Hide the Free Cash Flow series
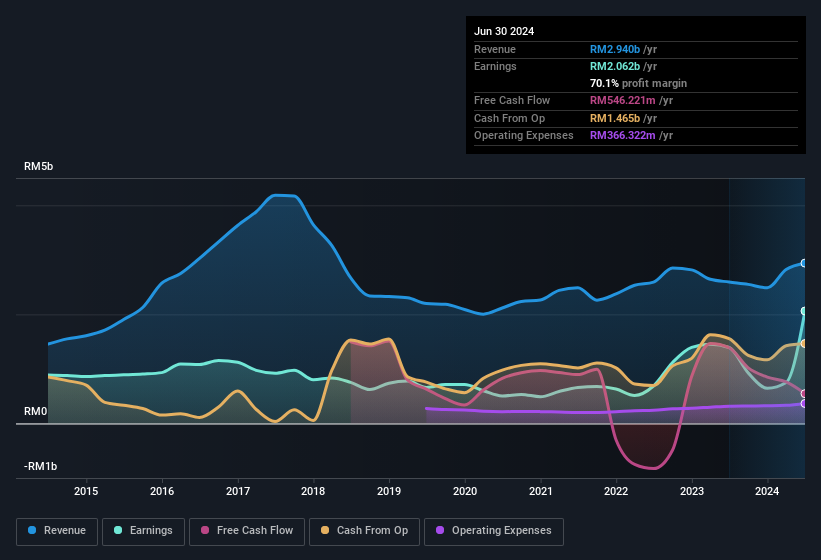 pyautogui.click(x=247, y=530)
